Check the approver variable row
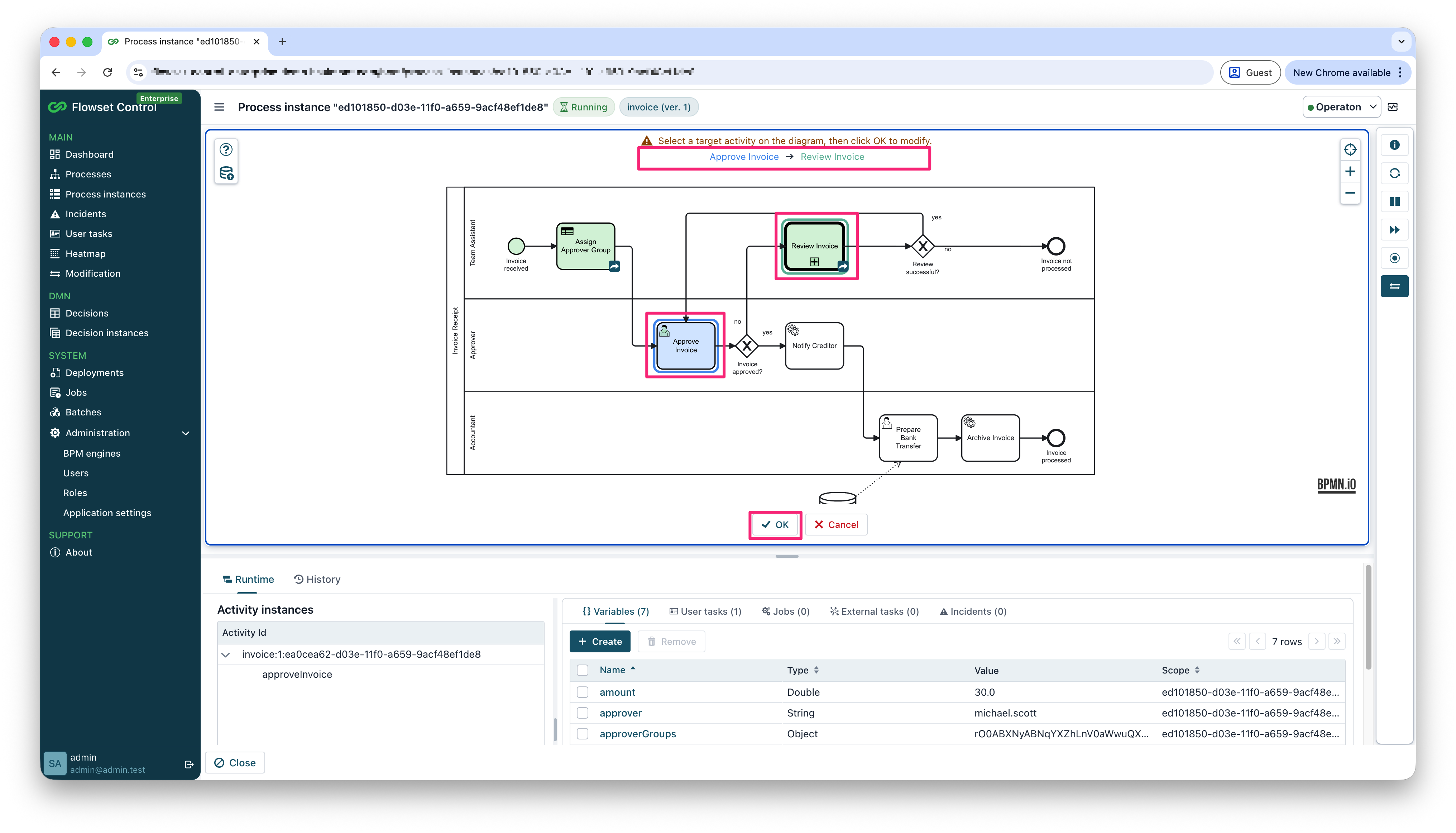This screenshot has height=833, width=1456. pos(582,713)
